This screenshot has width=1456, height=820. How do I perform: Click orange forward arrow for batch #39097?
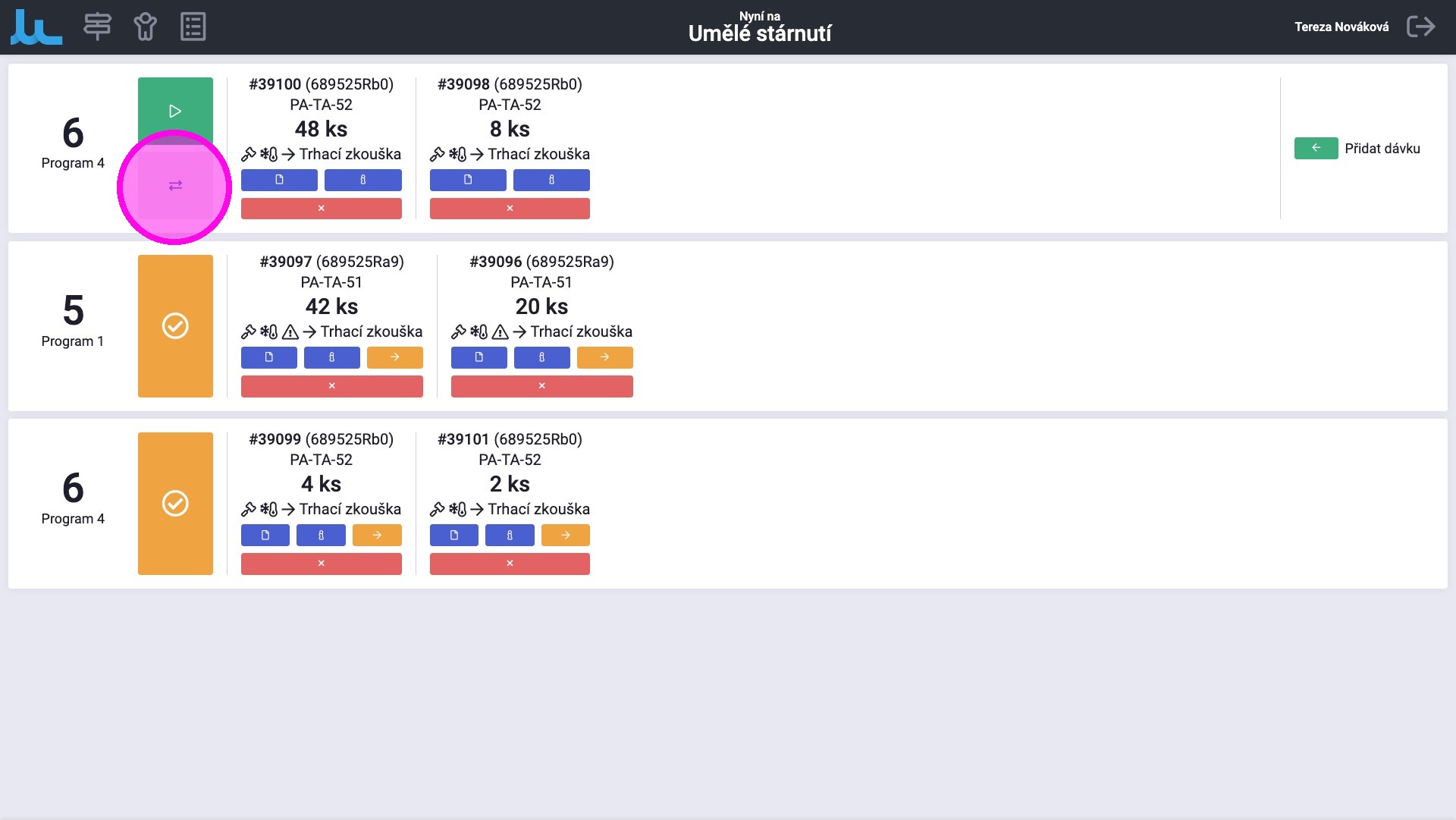pyautogui.click(x=394, y=357)
